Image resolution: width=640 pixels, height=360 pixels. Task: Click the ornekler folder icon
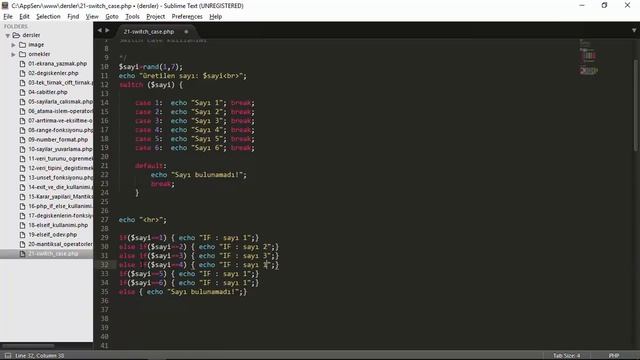click(22, 54)
